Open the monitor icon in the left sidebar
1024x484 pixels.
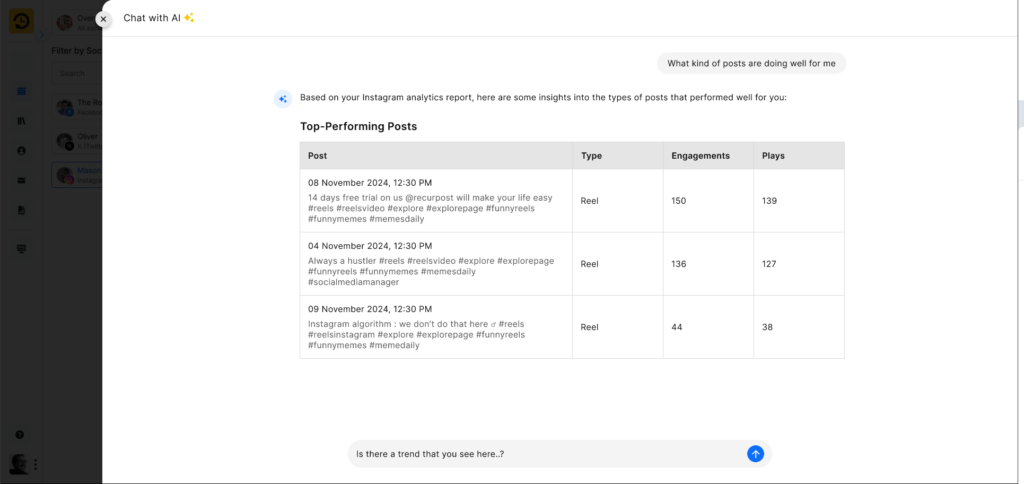coord(21,249)
